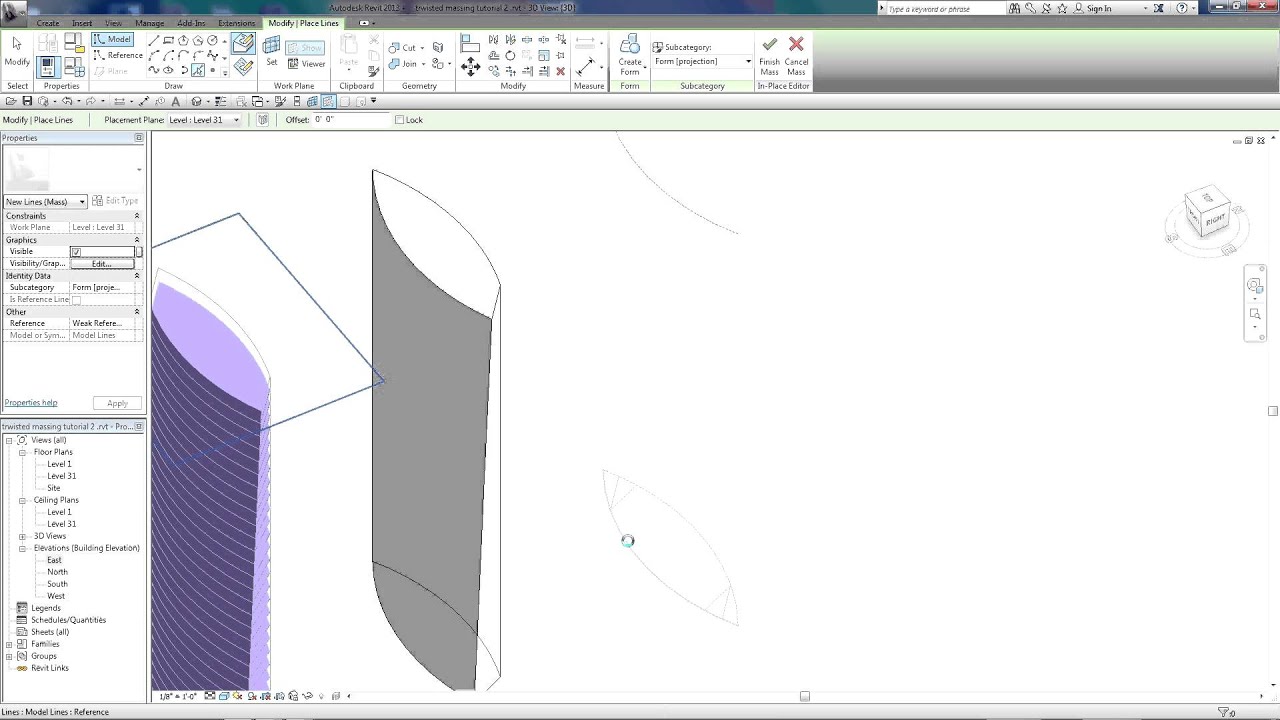Click the Properties help link

pos(31,403)
